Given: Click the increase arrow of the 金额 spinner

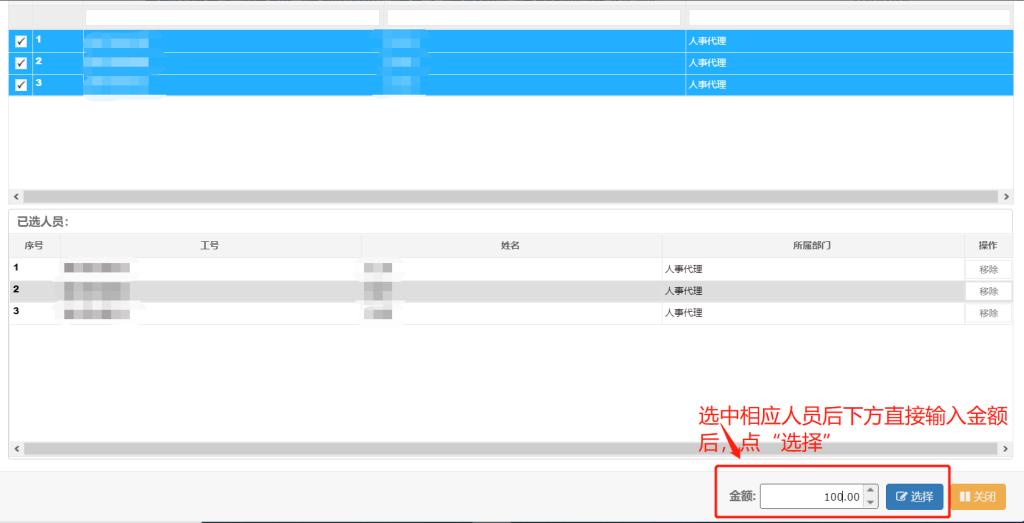Looking at the screenshot, I should (x=870, y=491).
